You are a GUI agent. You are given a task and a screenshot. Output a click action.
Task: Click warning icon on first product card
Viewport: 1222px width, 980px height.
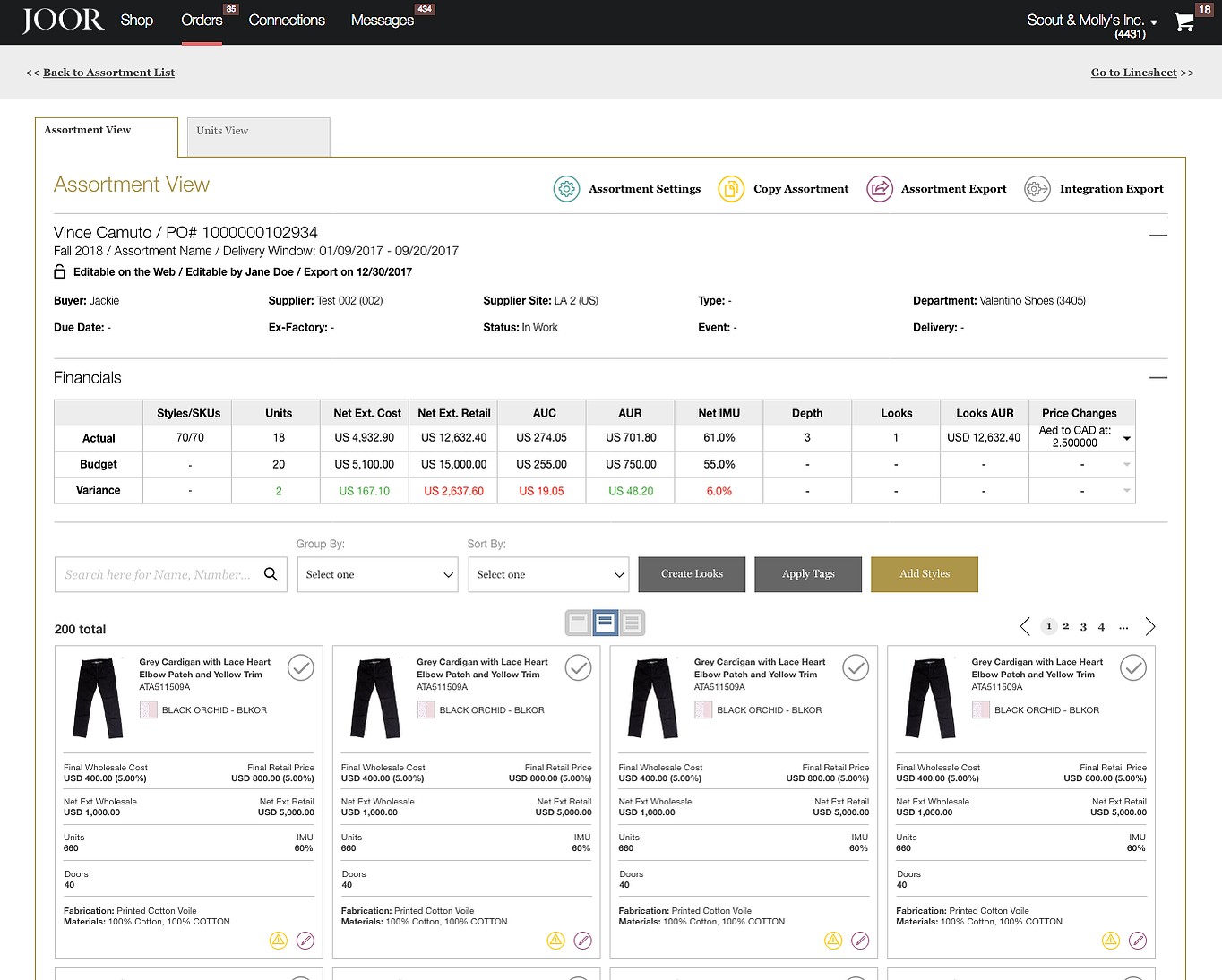[x=279, y=940]
